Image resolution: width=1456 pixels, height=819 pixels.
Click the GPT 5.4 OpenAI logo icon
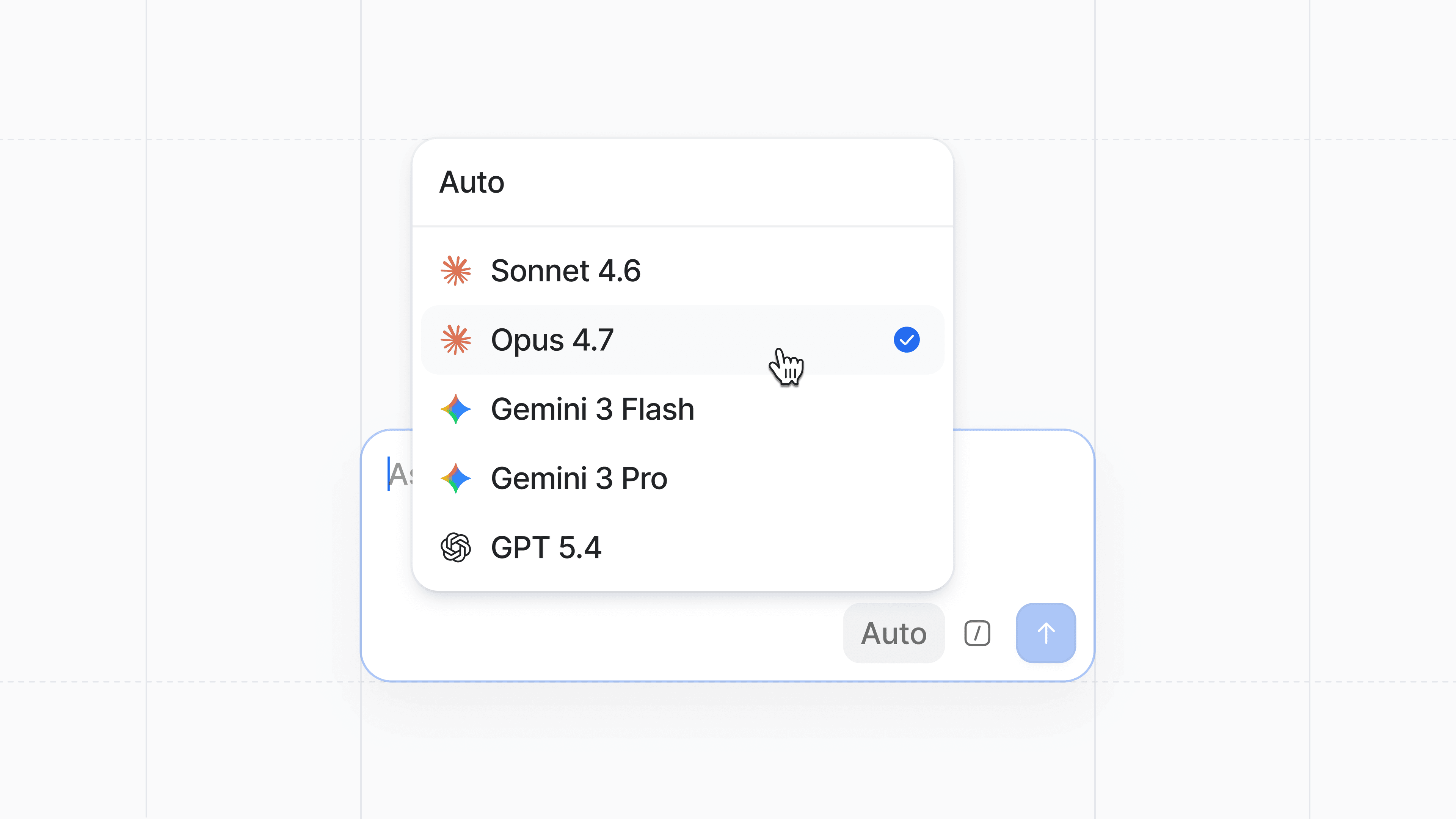click(455, 547)
